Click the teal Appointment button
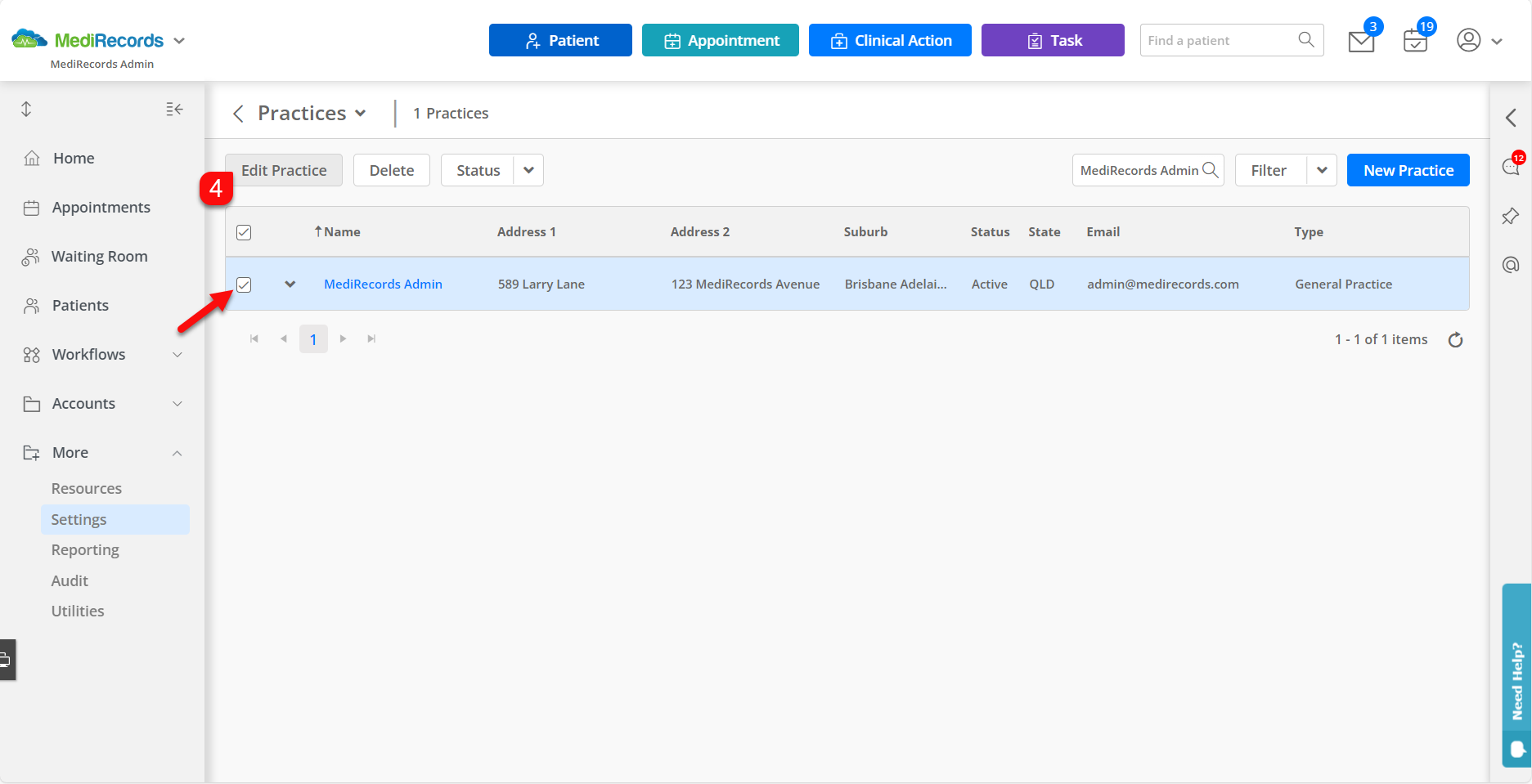Viewport: 1532px width, 784px height. tap(721, 40)
